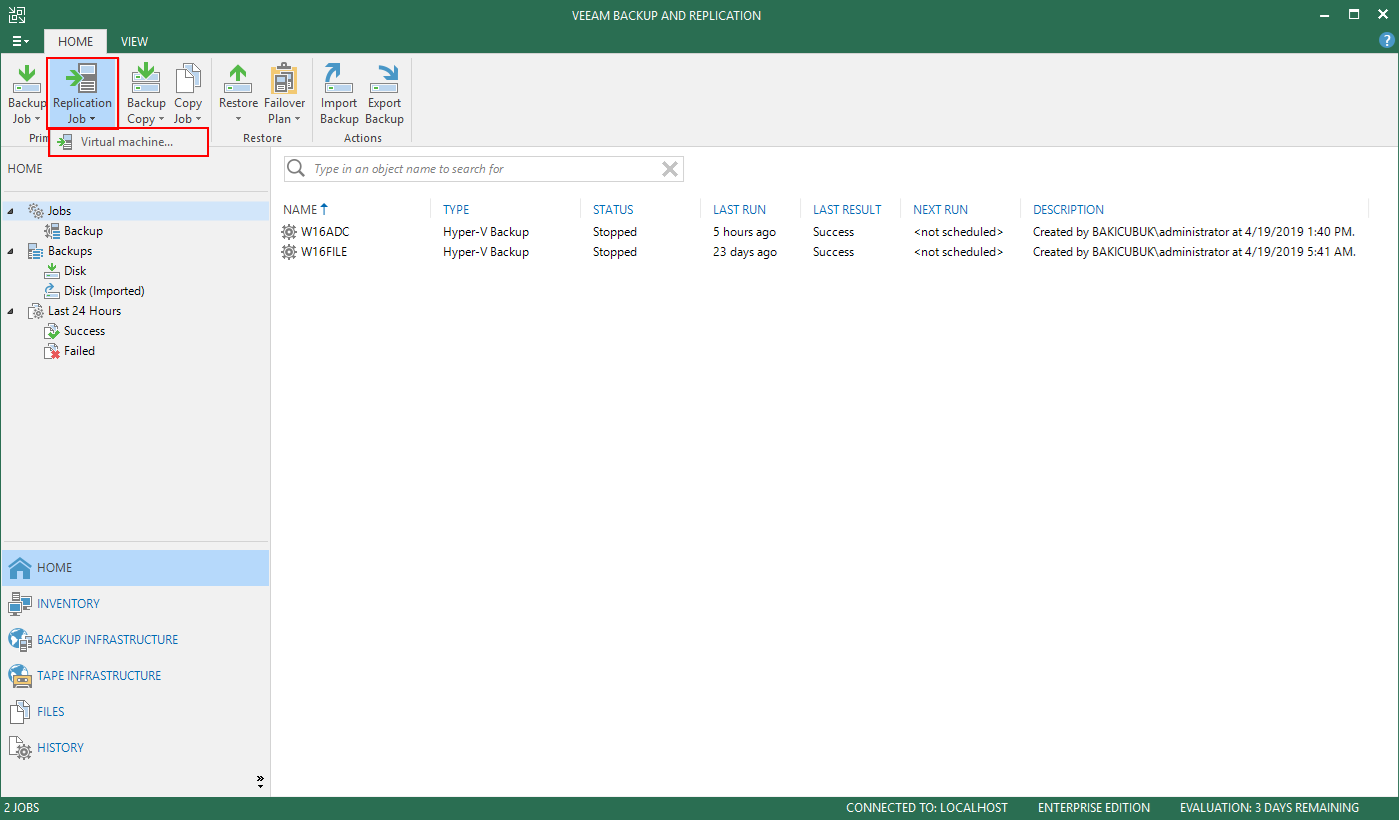Click the Jobs gear icon in tree
The width and height of the screenshot is (1399, 820).
(x=35, y=211)
